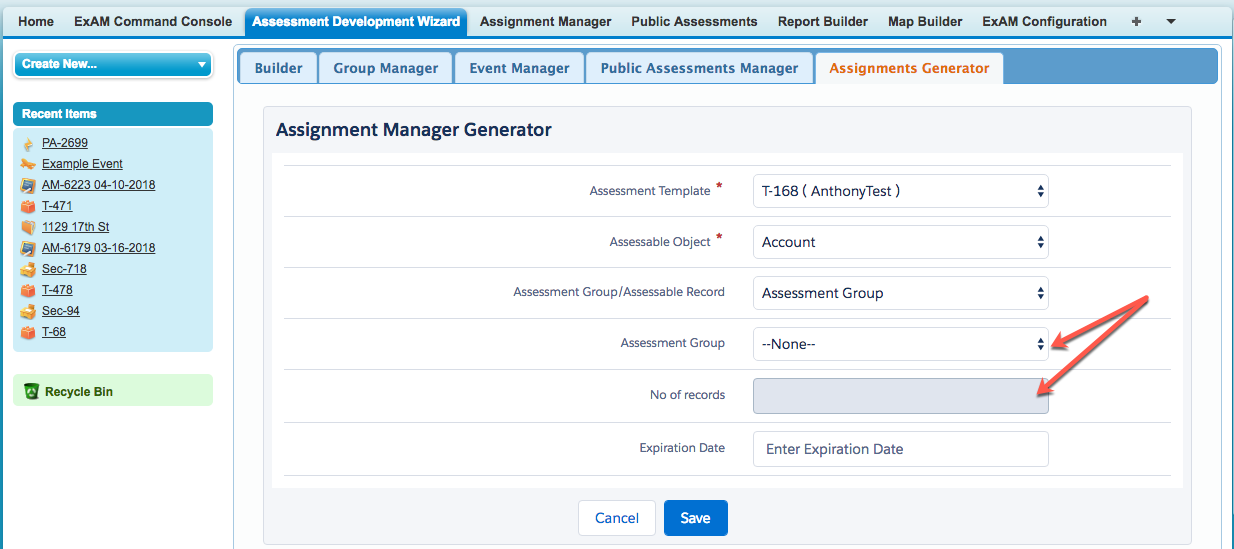This screenshot has width=1234, height=549.
Task: Click the folder icon beside 1129 17th St
Action: pyautogui.click(x=28, y=227)
